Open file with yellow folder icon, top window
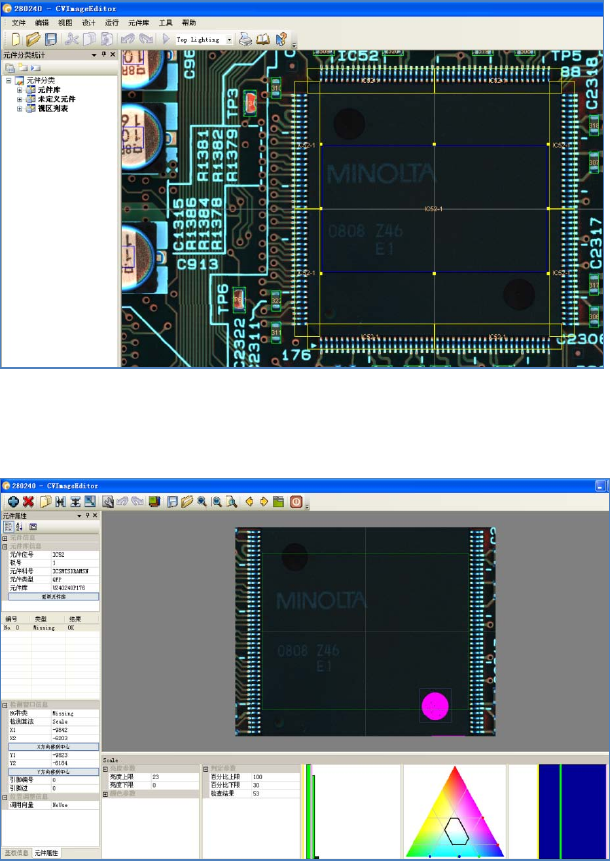The width and height of the screenshot is (610, 861). (x=33, y=39)
